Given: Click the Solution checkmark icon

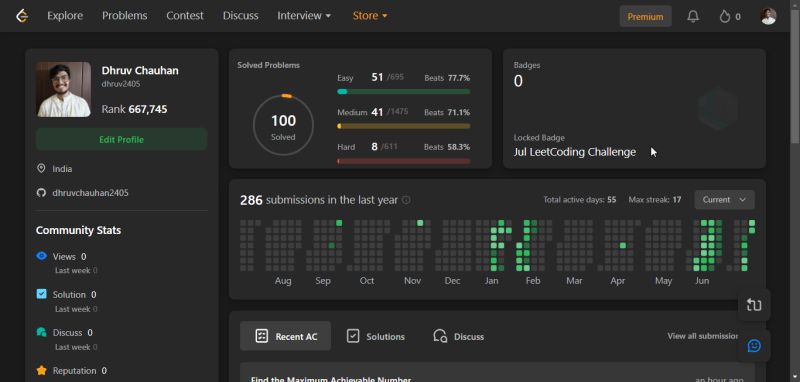Looking at the screenshot, I should 41,294.
